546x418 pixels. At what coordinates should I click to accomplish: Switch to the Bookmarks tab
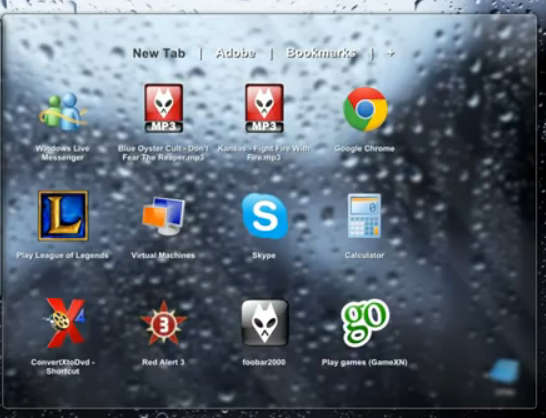click(321, 53)
